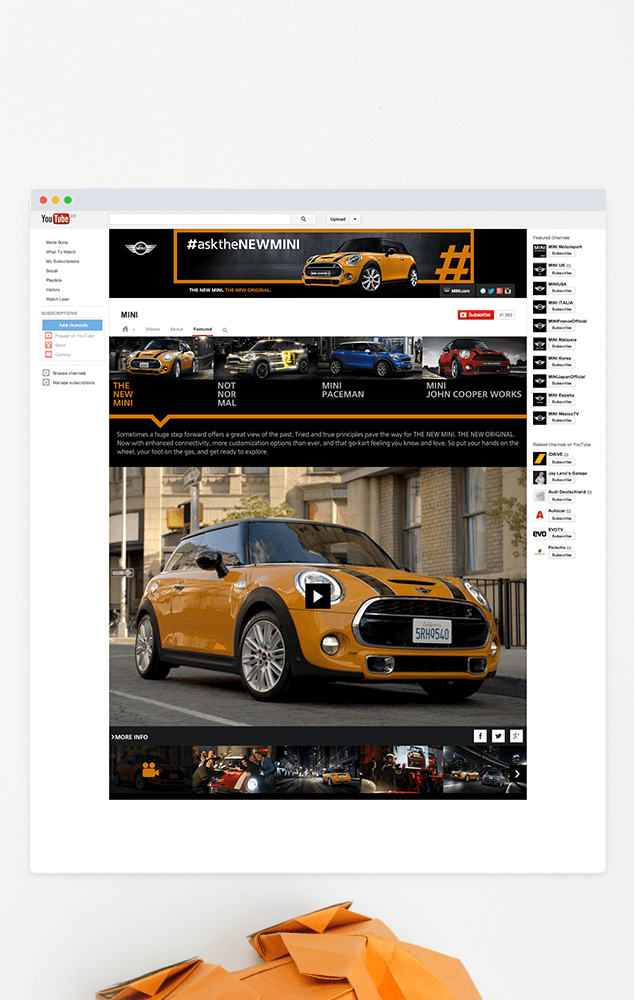This screenshot has width=634, height=1000.
Task: Open Popular on YouTube subscription icon
Action: [x=48, y=335]
